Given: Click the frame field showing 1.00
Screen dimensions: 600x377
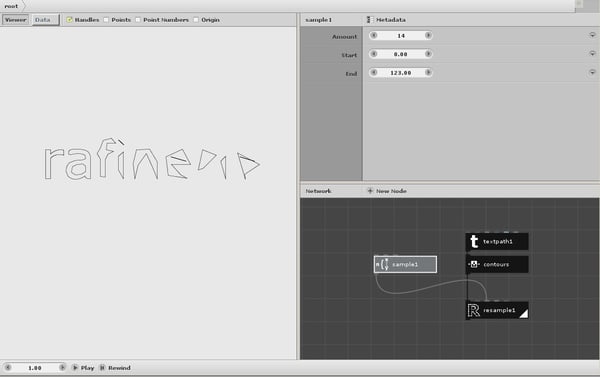Looking at the screenshot, I should pyautogui.click(x=35, y=368).
